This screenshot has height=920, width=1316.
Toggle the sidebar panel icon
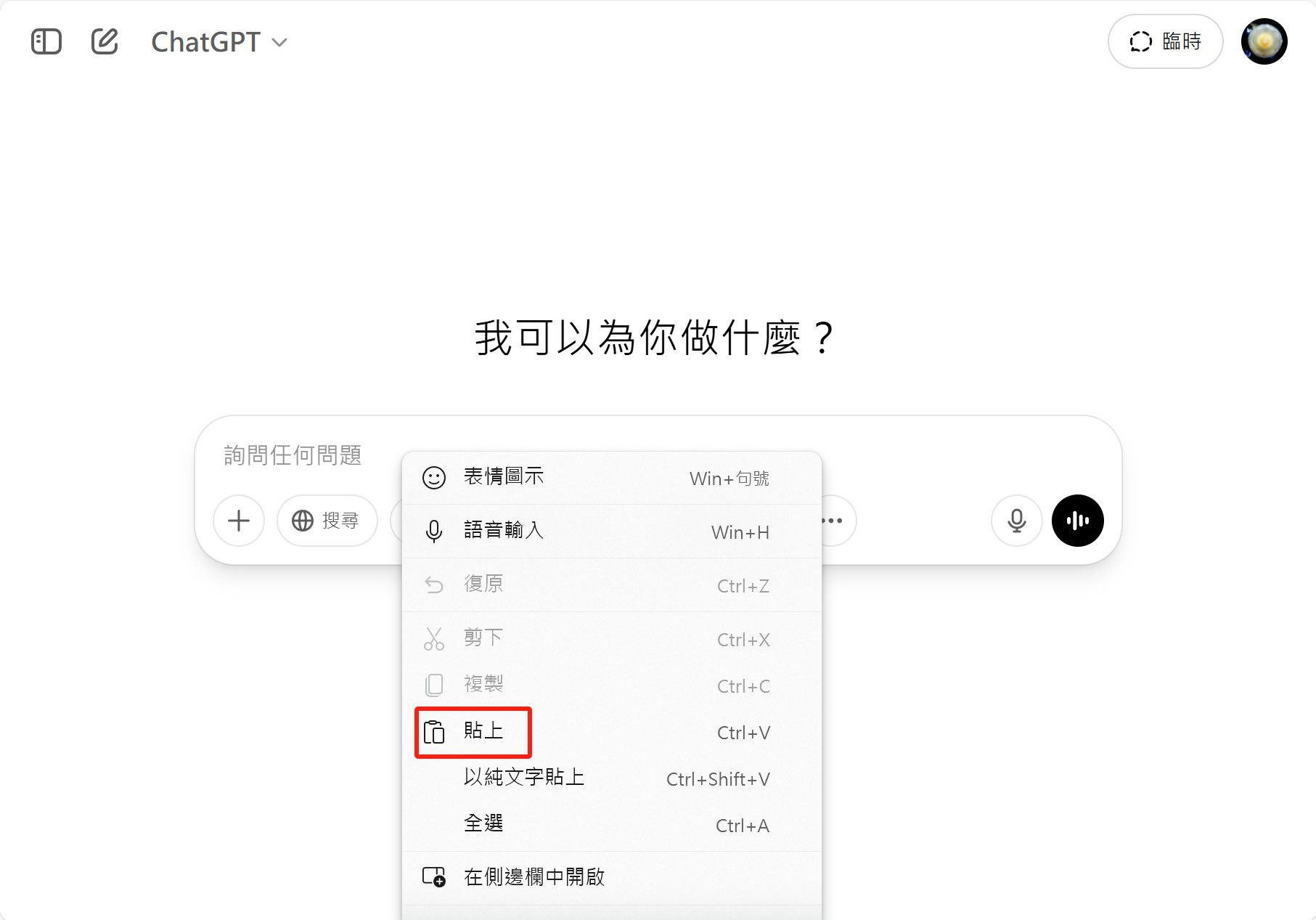click(x=46, y=41)
